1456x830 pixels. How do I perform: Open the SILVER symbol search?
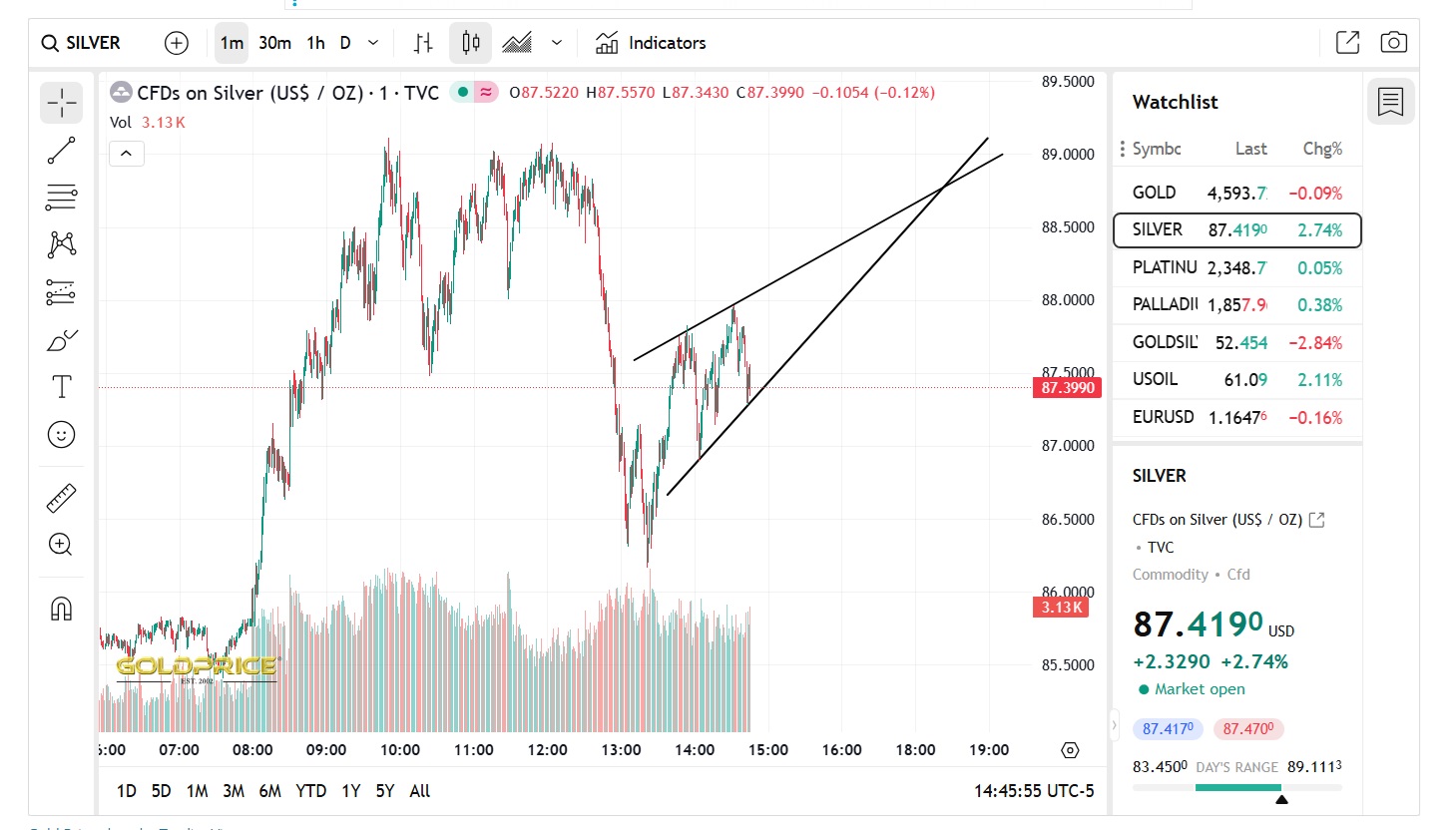(81, 43)
